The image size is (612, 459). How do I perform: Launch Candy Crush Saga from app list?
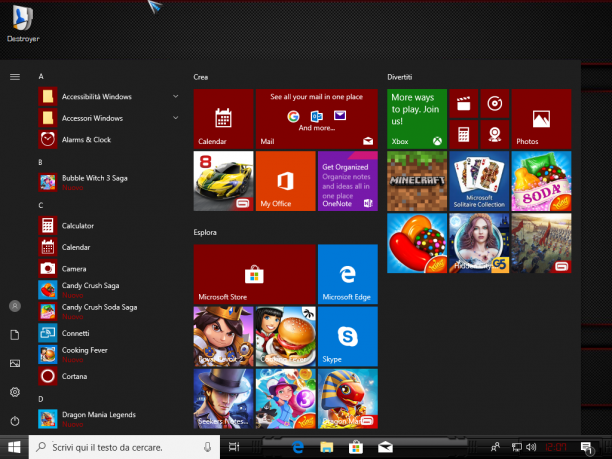click(x=109, y=290)
